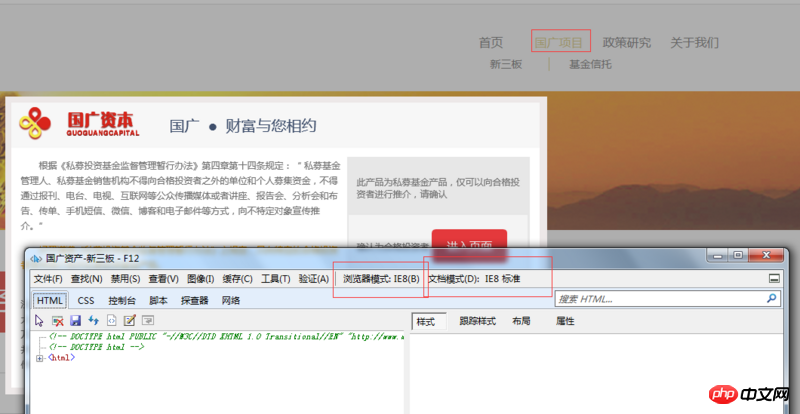The image size is (800, 414).
Task: Open the 查找(N) menu
Action: pyautogui.click(x=86, y=279)
